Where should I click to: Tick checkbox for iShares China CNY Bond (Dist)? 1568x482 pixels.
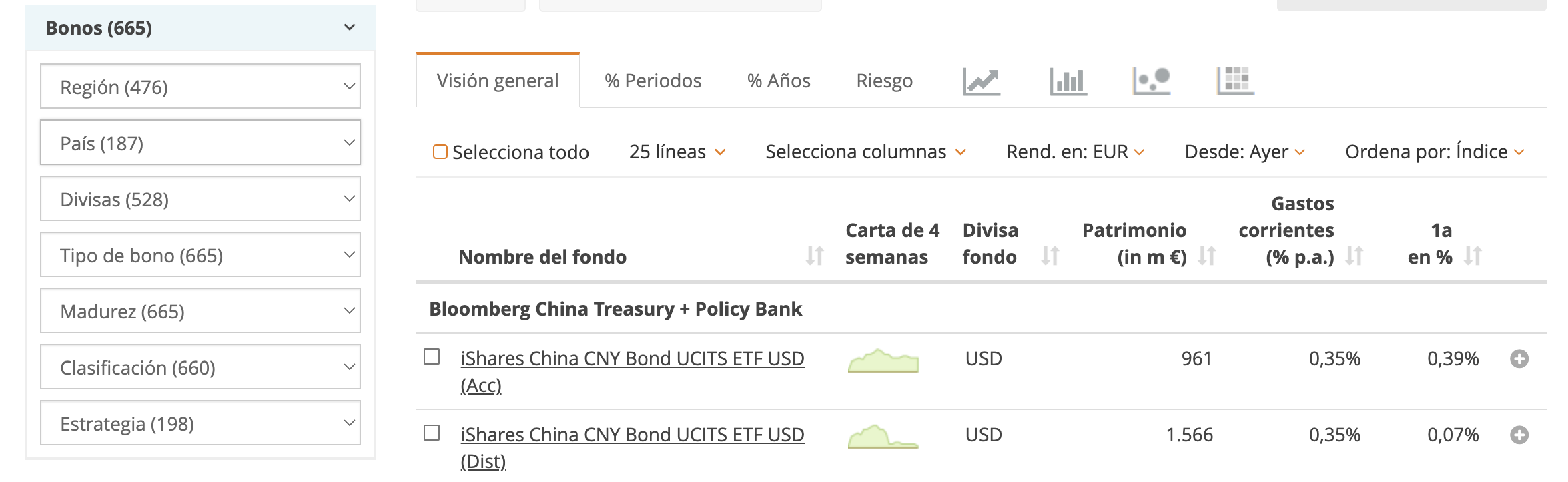[432, 433]
